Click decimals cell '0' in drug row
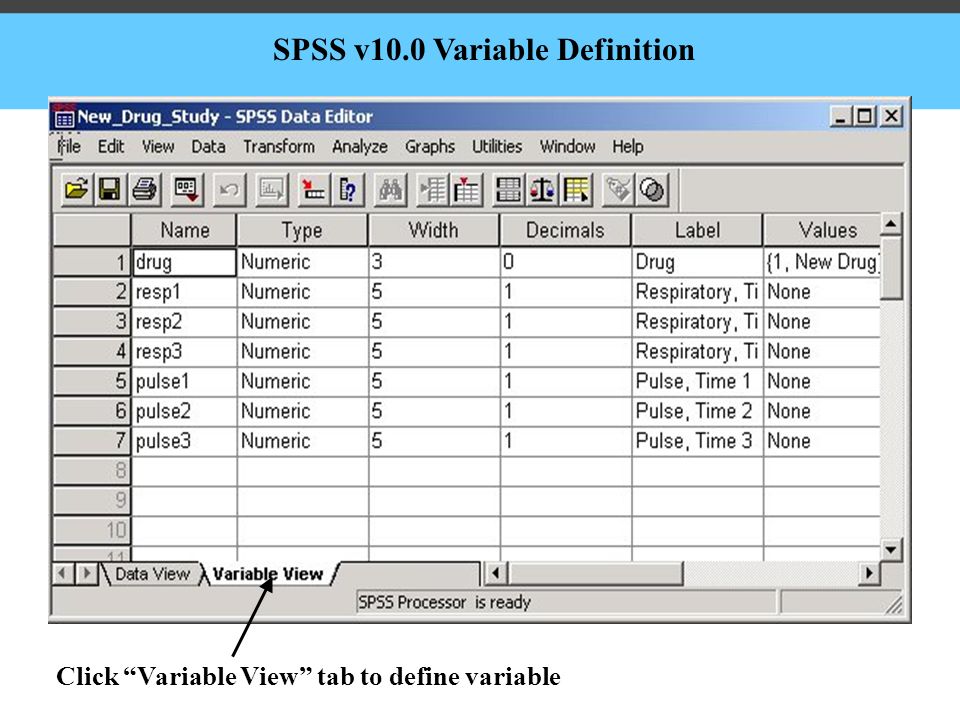This screenshot has height=720, width=960. pos(566,262)
